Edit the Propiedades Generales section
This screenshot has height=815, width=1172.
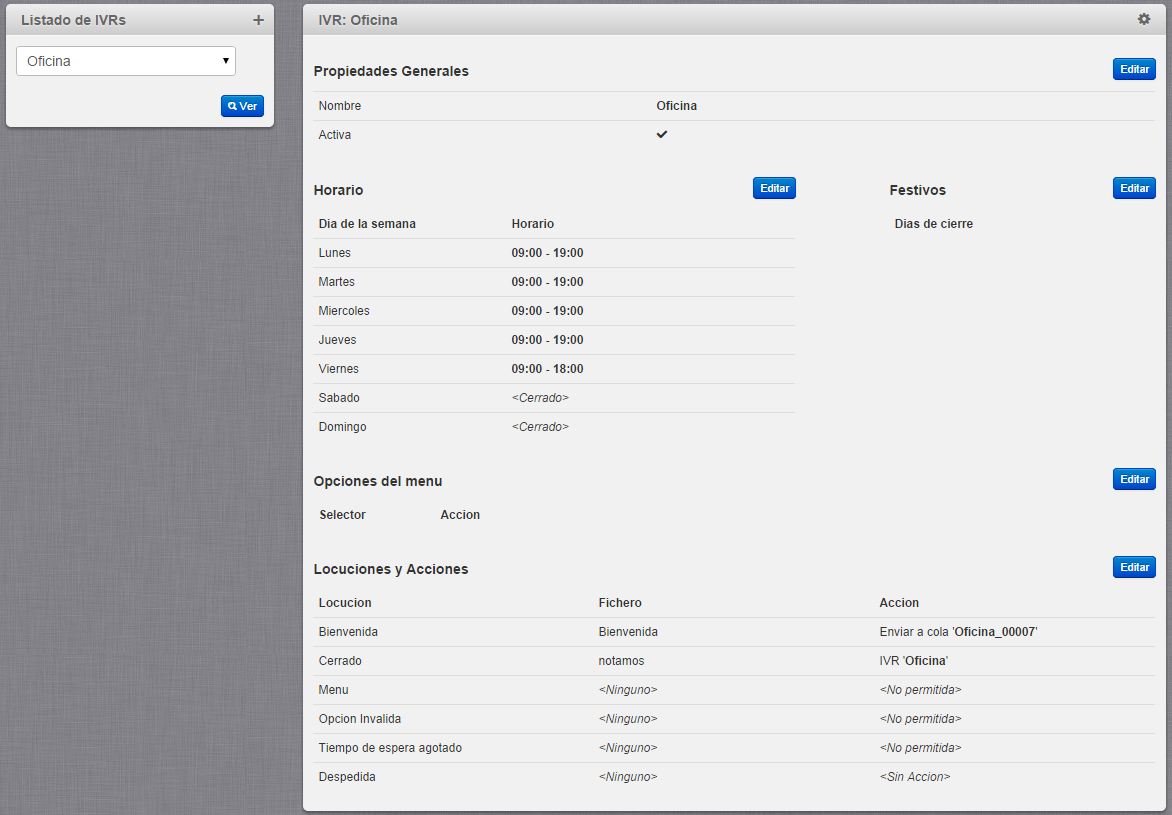click(x=1134, y=69)
